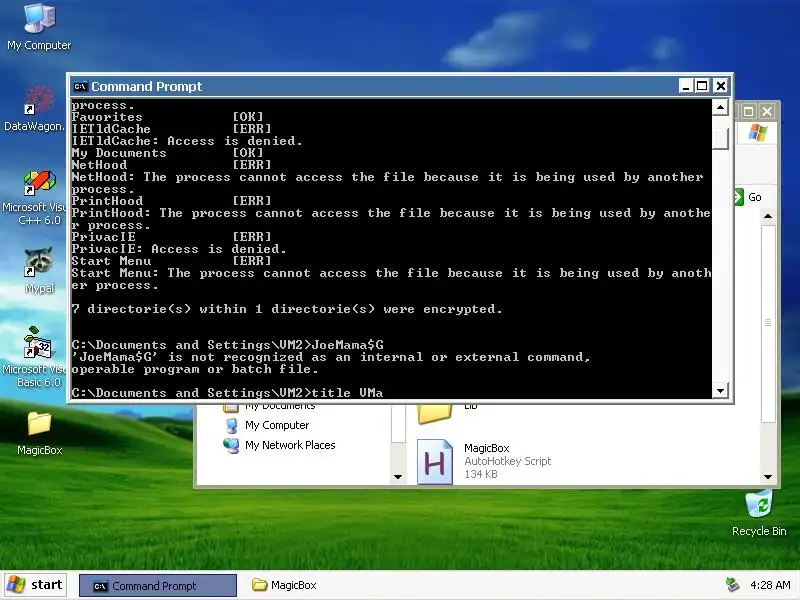Click Explorer file list scroll down arrow
This screenshot has width=800, height=600.
coord(768,477)
